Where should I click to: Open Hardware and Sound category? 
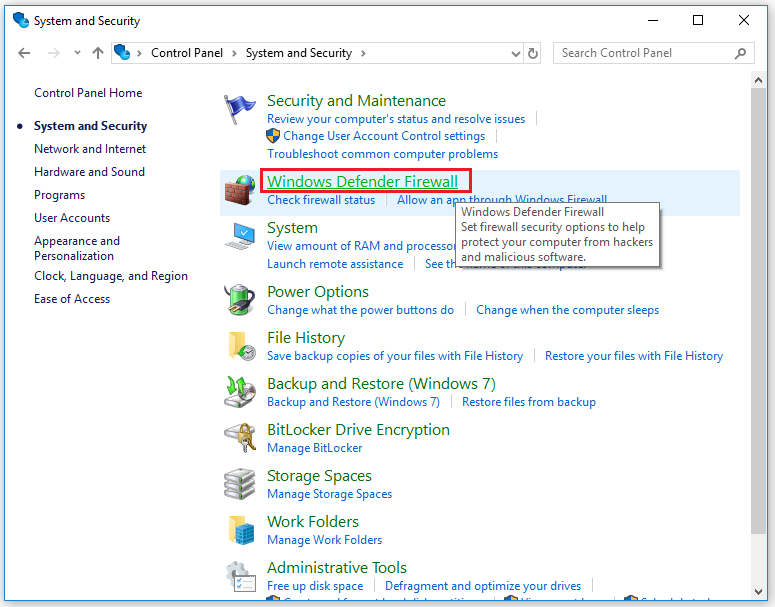tap(89, 172)
